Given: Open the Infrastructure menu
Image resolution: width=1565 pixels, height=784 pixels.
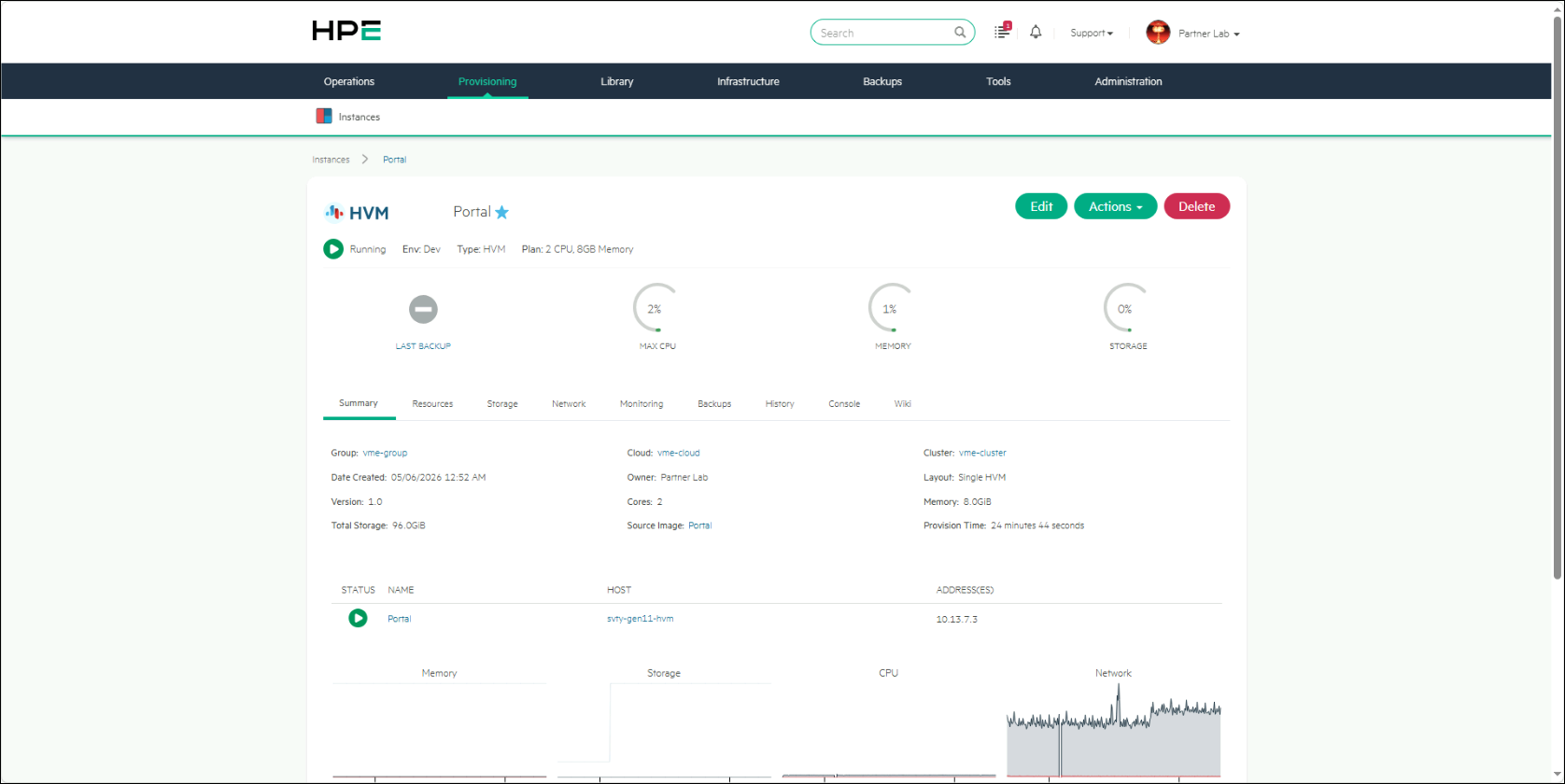Looking at the screenshot, I should coord(748,81).
